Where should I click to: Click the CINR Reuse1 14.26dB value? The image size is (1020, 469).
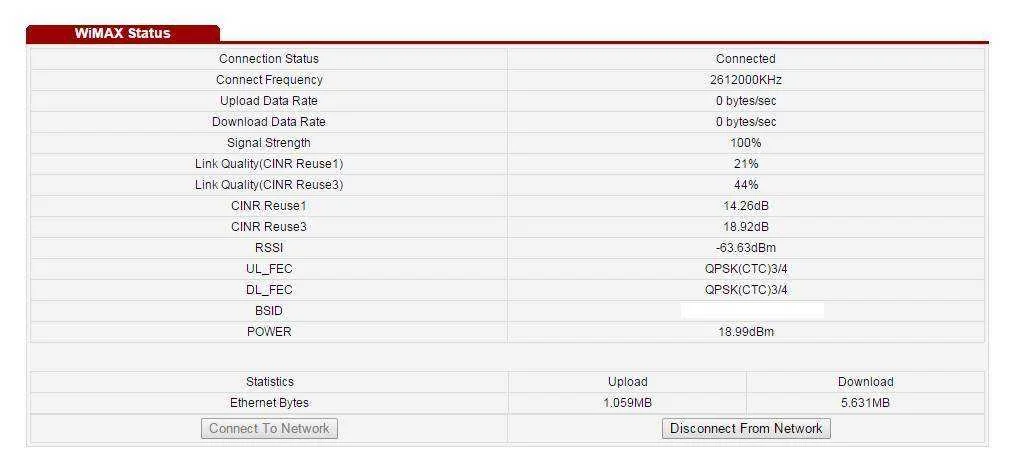click(745, 206)
